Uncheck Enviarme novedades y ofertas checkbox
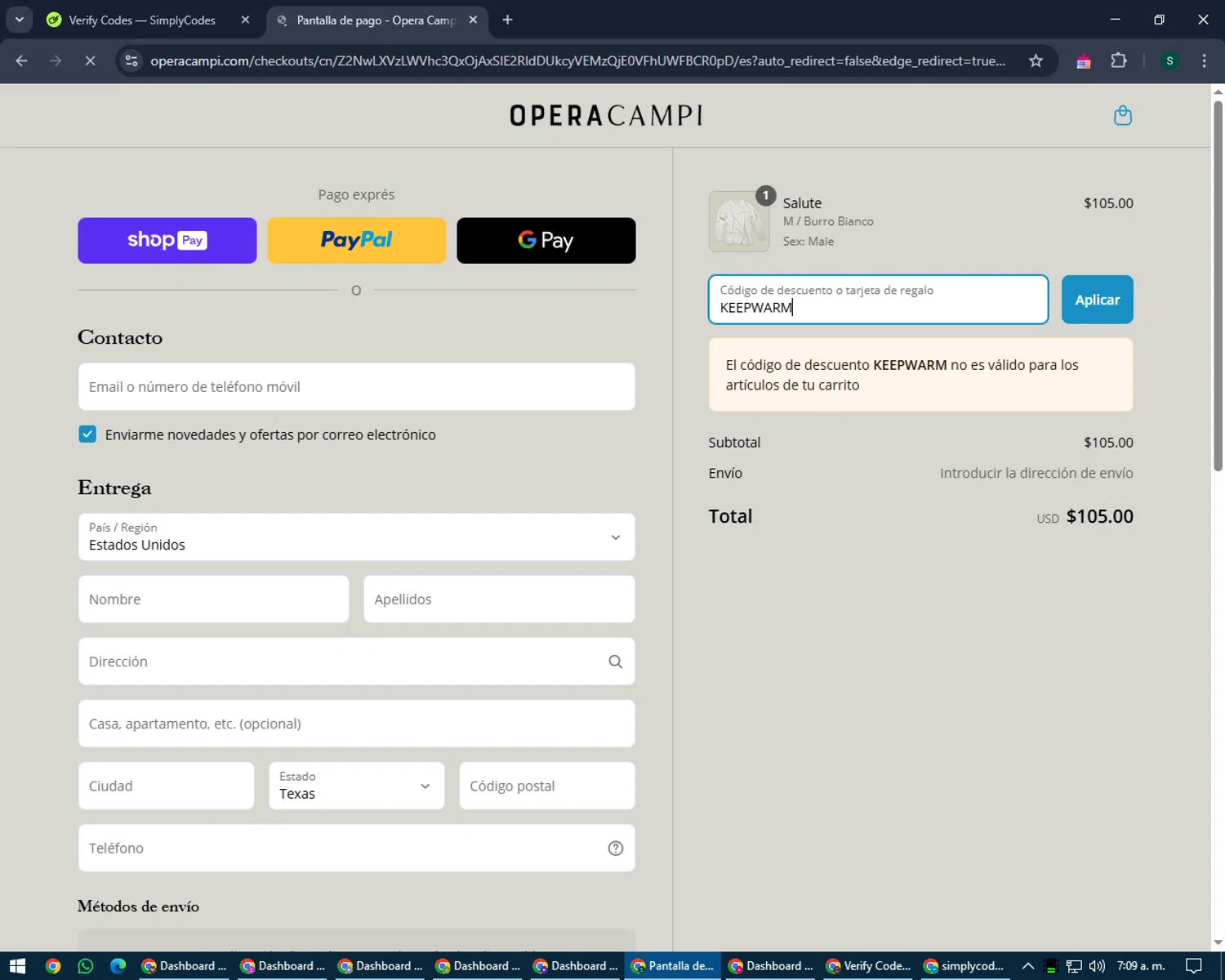Image resolution: width=1225 pixels, height=980 pixels. pyautogui.click(x=87, y=434)
